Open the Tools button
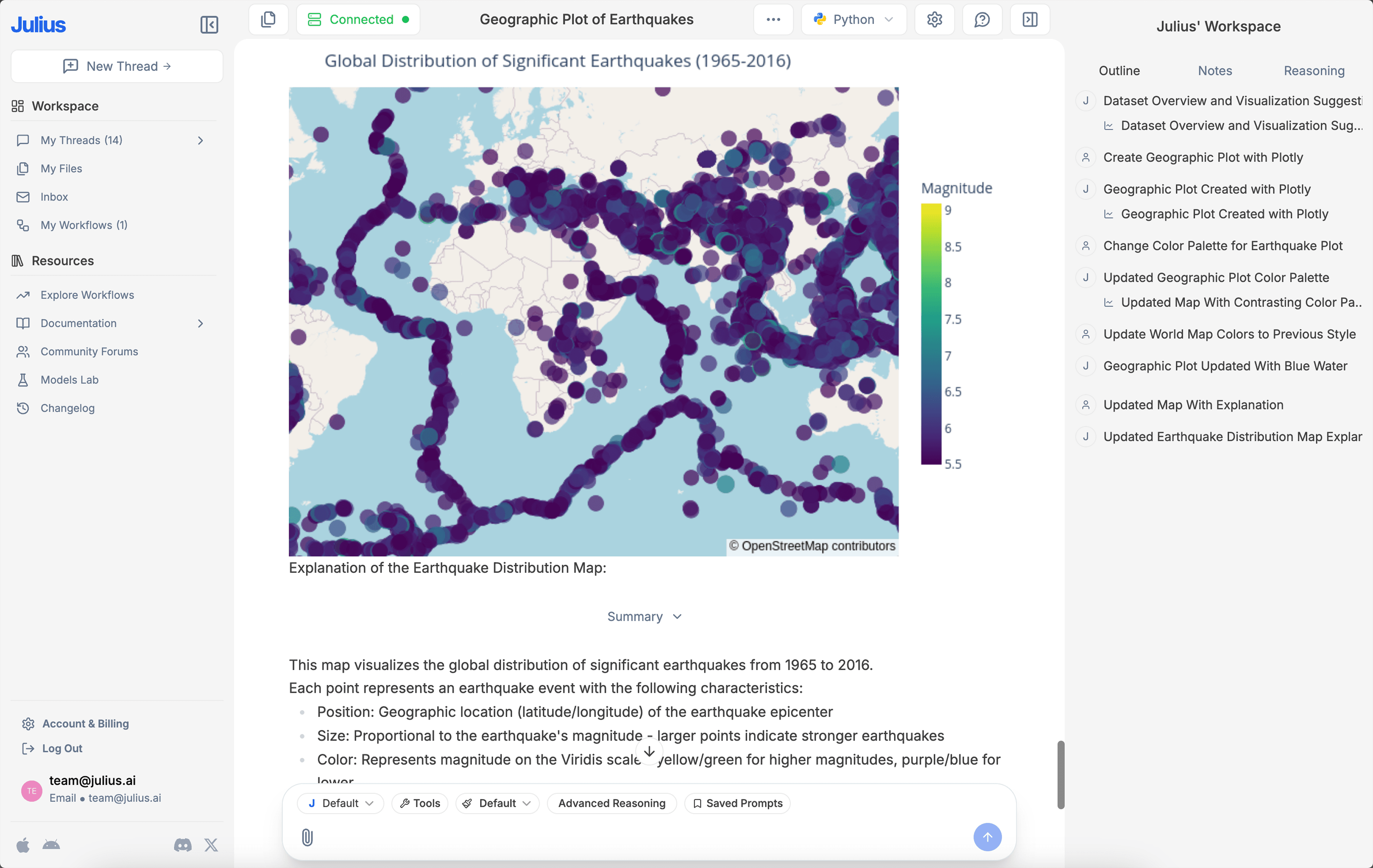This screenshot has height=868, width=1373. click(420, 803)
